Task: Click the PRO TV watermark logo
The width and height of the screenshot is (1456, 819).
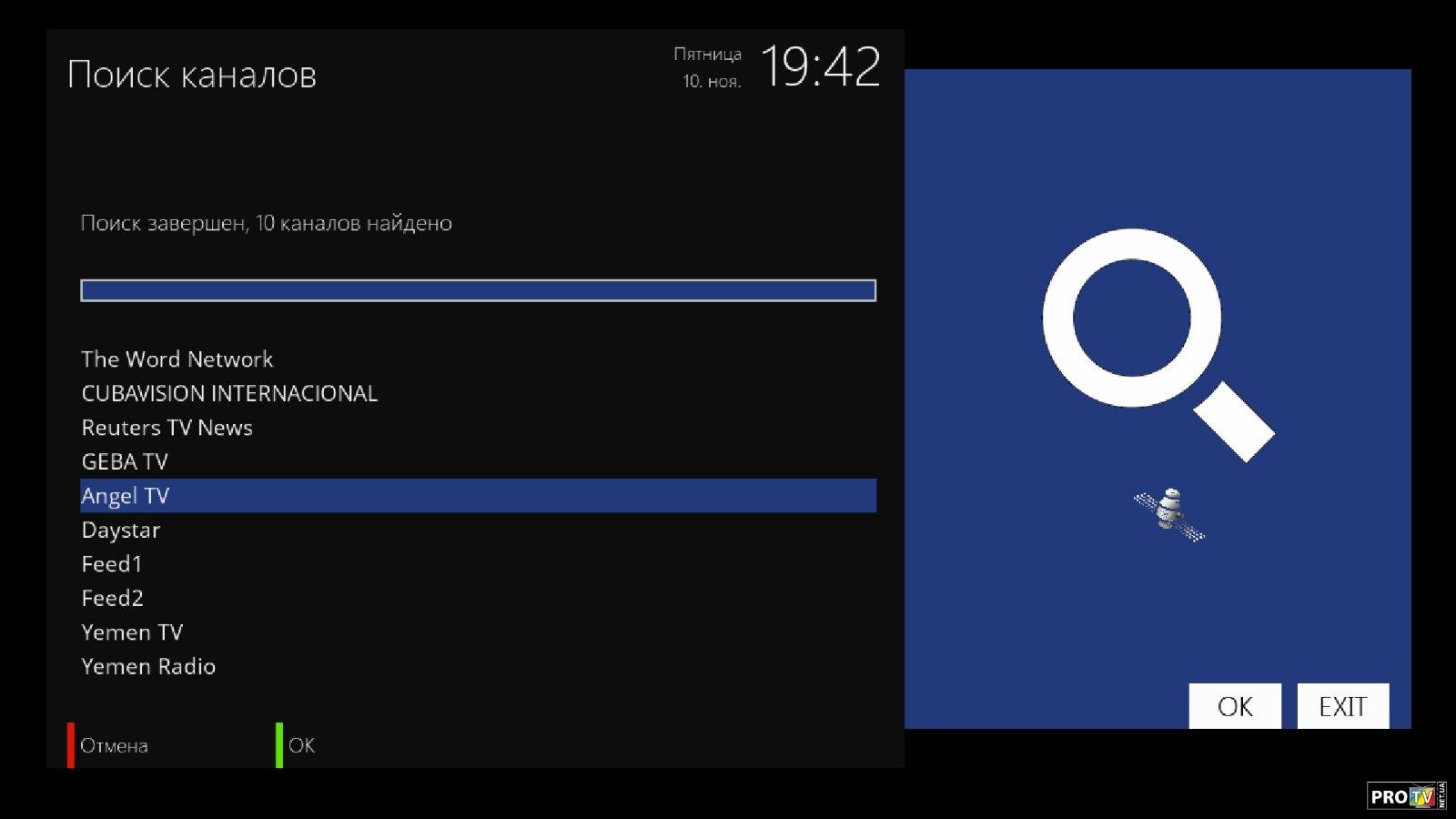Action: [x=1406, y=795]
